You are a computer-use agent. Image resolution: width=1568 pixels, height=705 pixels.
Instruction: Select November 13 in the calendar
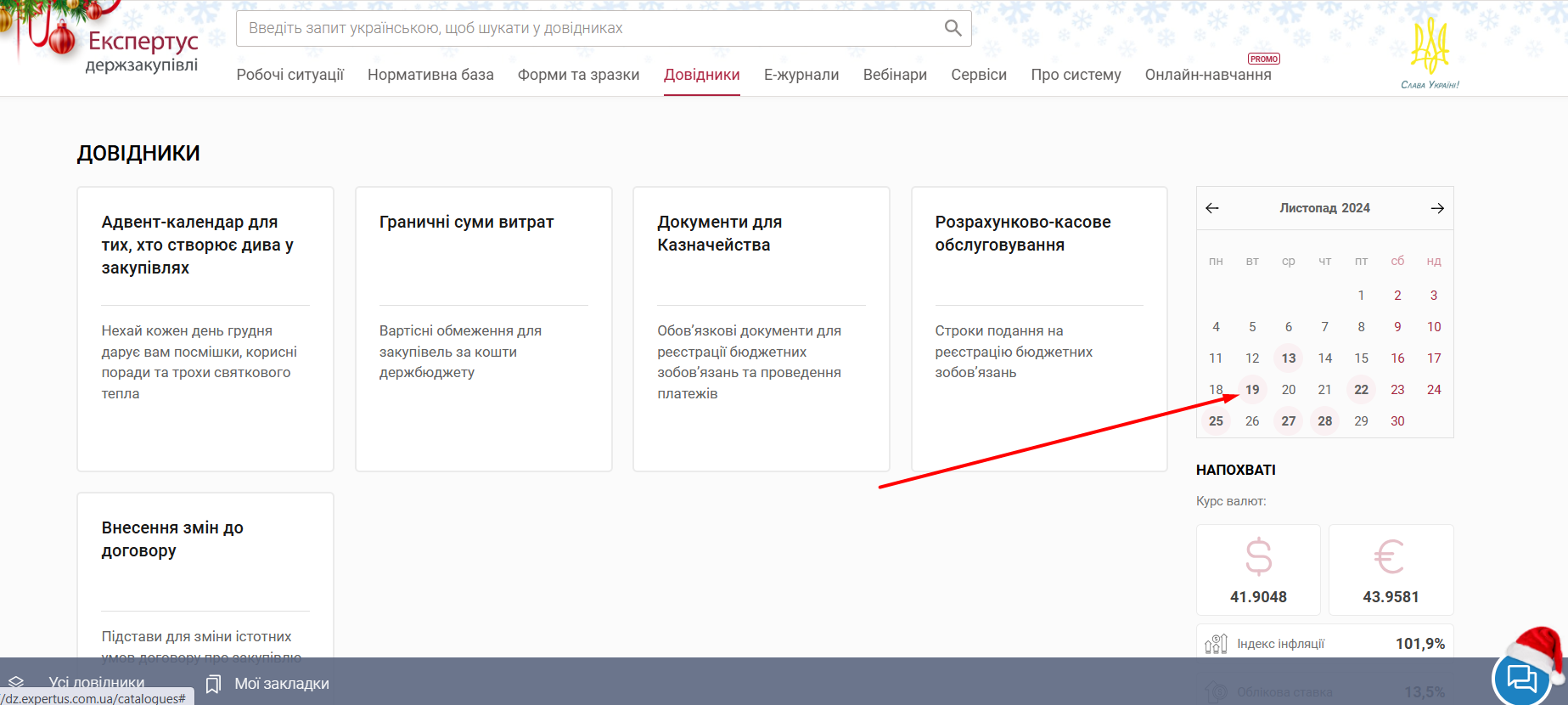tap(1288, 358)
